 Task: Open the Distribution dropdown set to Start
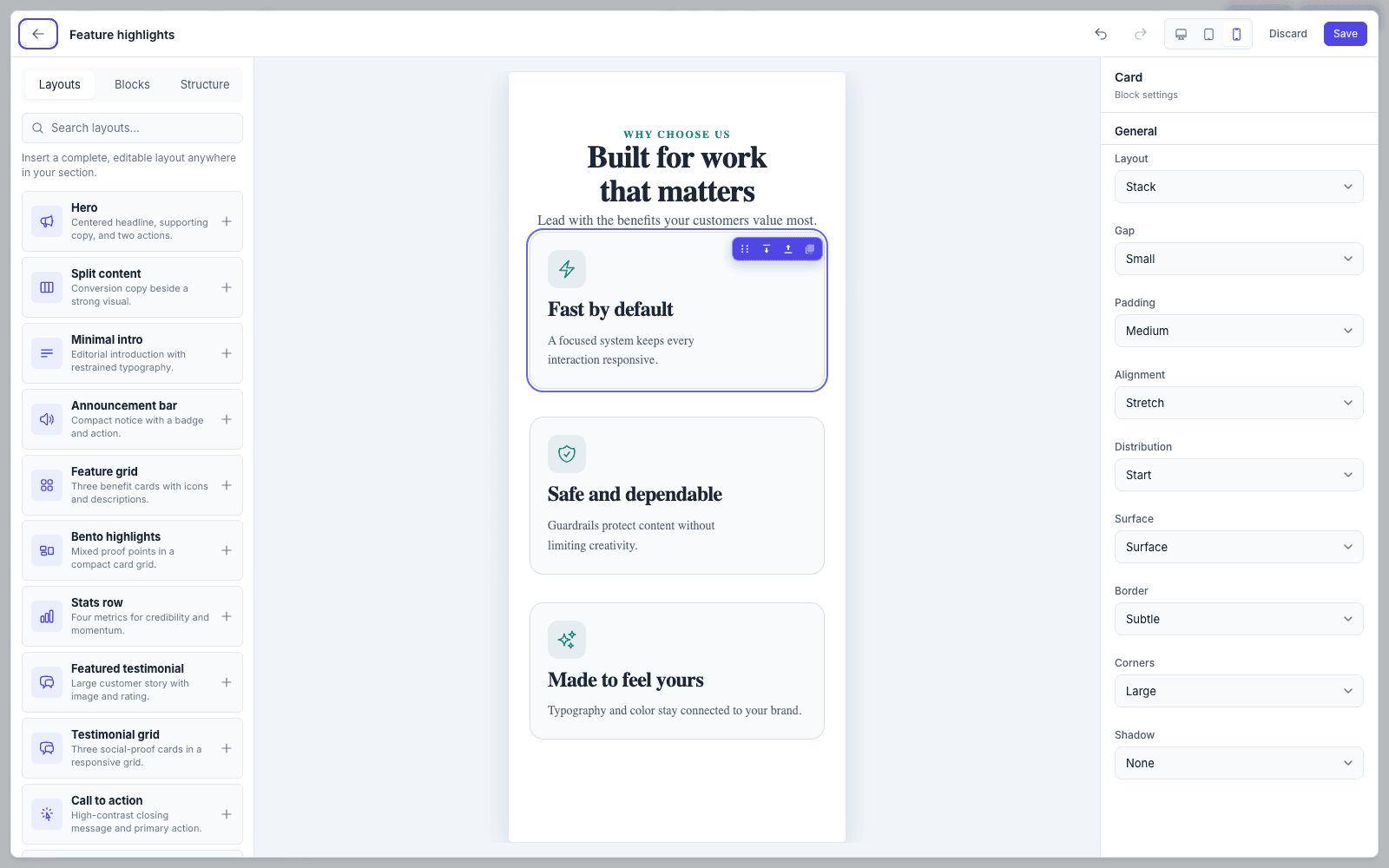[x=1239, y=475]
